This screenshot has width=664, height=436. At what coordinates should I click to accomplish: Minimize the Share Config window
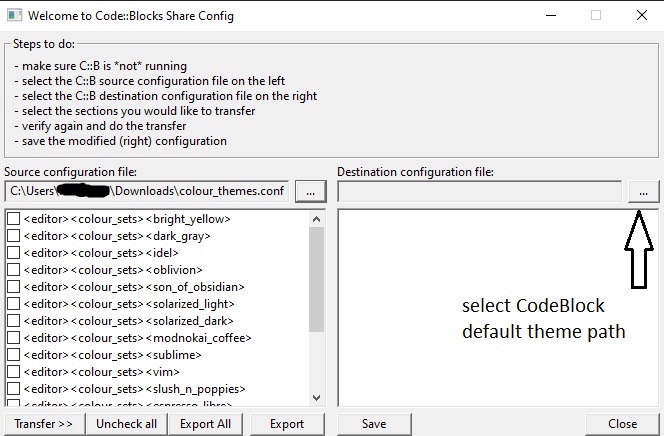pos(551,16)
